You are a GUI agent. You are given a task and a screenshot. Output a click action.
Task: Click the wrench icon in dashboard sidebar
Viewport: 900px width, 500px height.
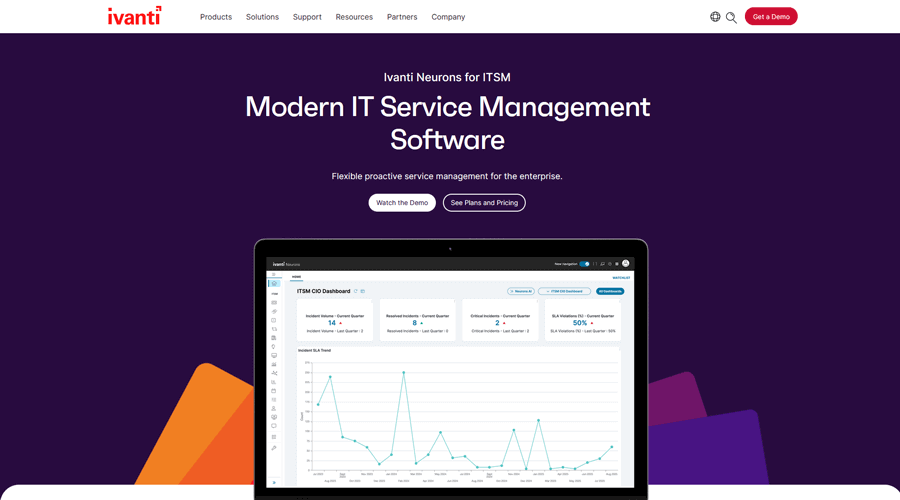click(274, 448)
